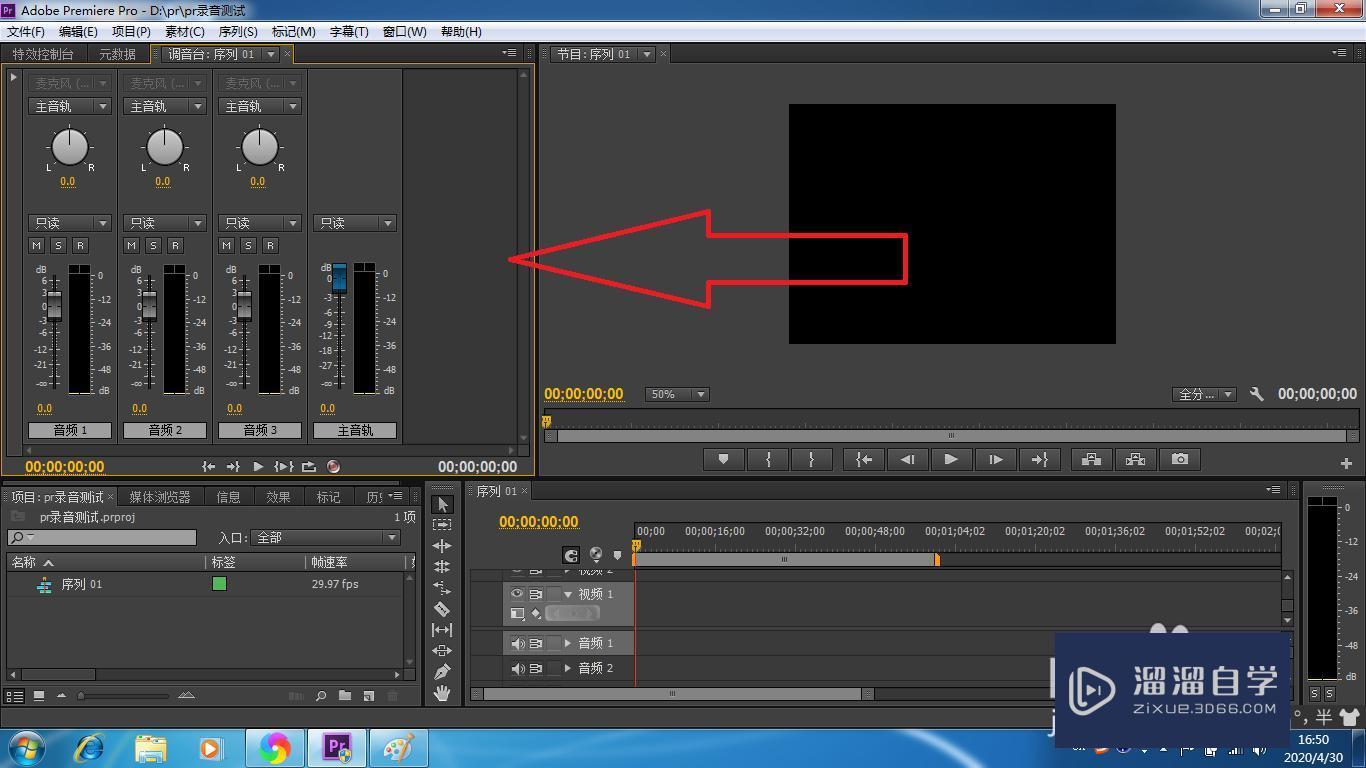Click the Record button in Audio Mixer
Image resolution: width=1366 pixels, height=768 pixels.
point(334,466)
